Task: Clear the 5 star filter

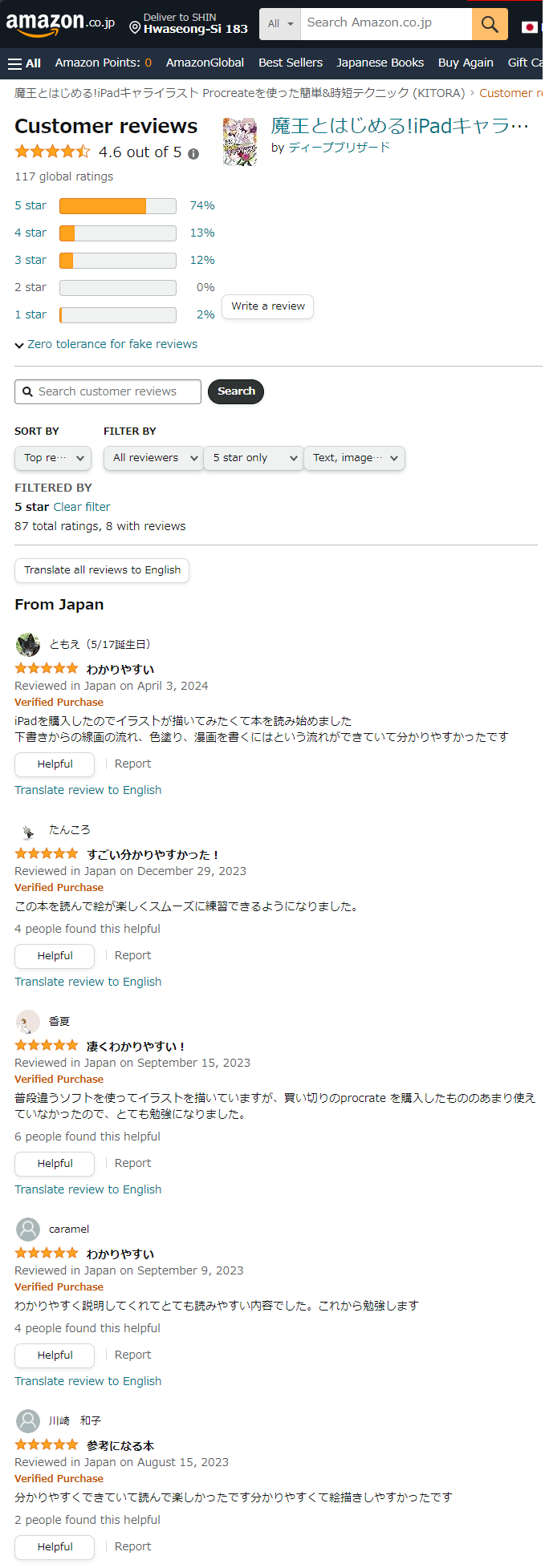Action: coord(81,506)
